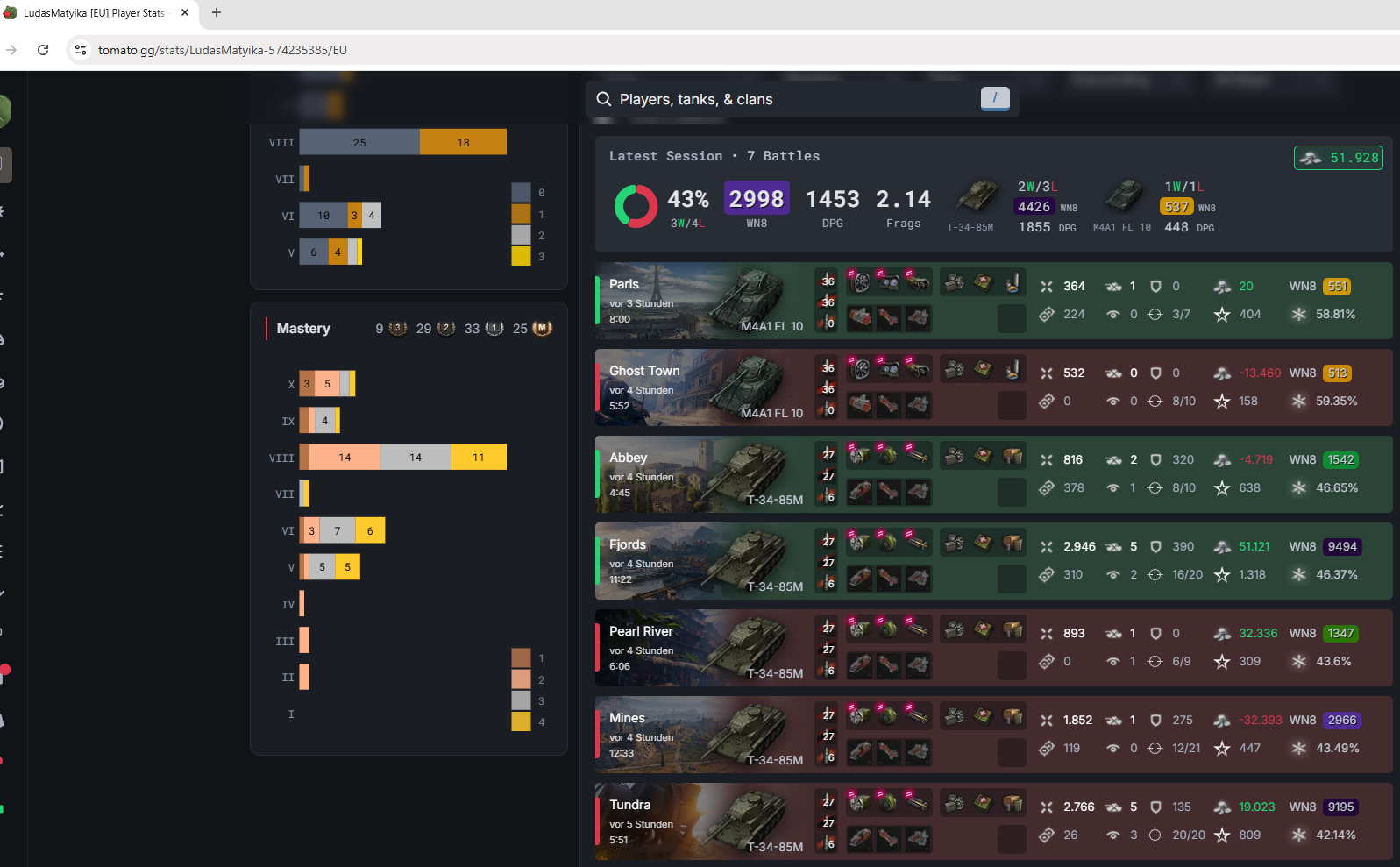Screen dimensions: 1400x867
Task: Click the browser forward arrow
Action: (11, 50)
